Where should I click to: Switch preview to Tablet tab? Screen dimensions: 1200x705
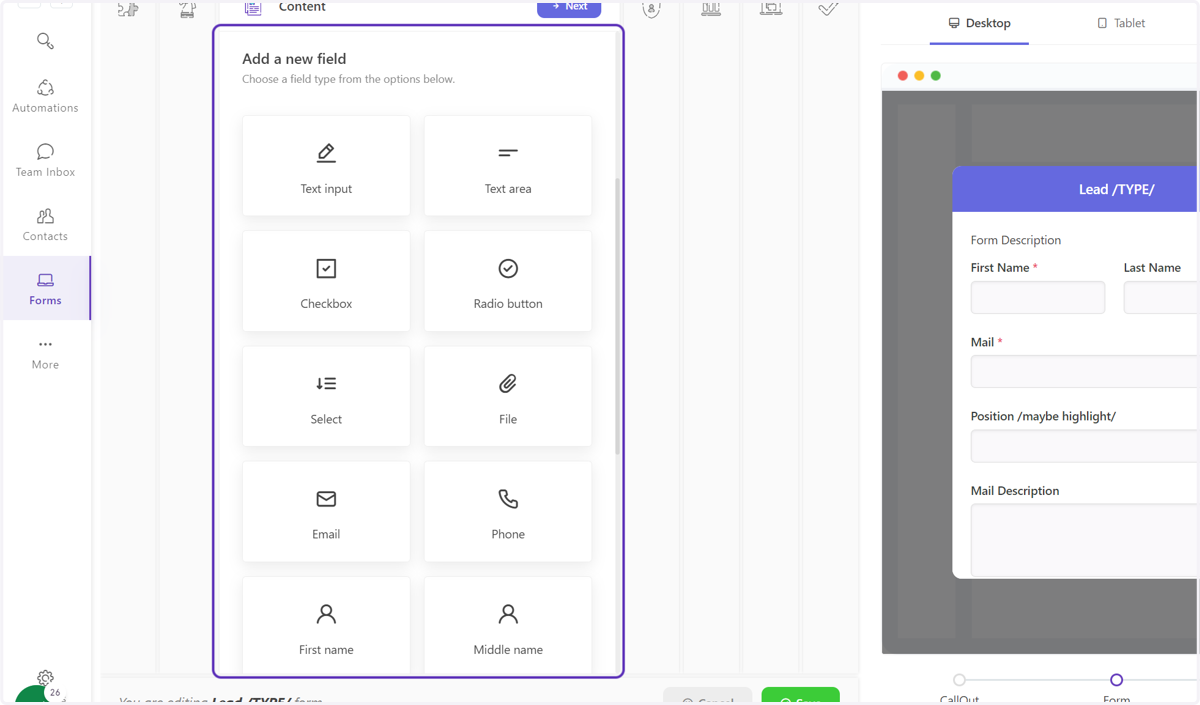(x=1121, y=23)
